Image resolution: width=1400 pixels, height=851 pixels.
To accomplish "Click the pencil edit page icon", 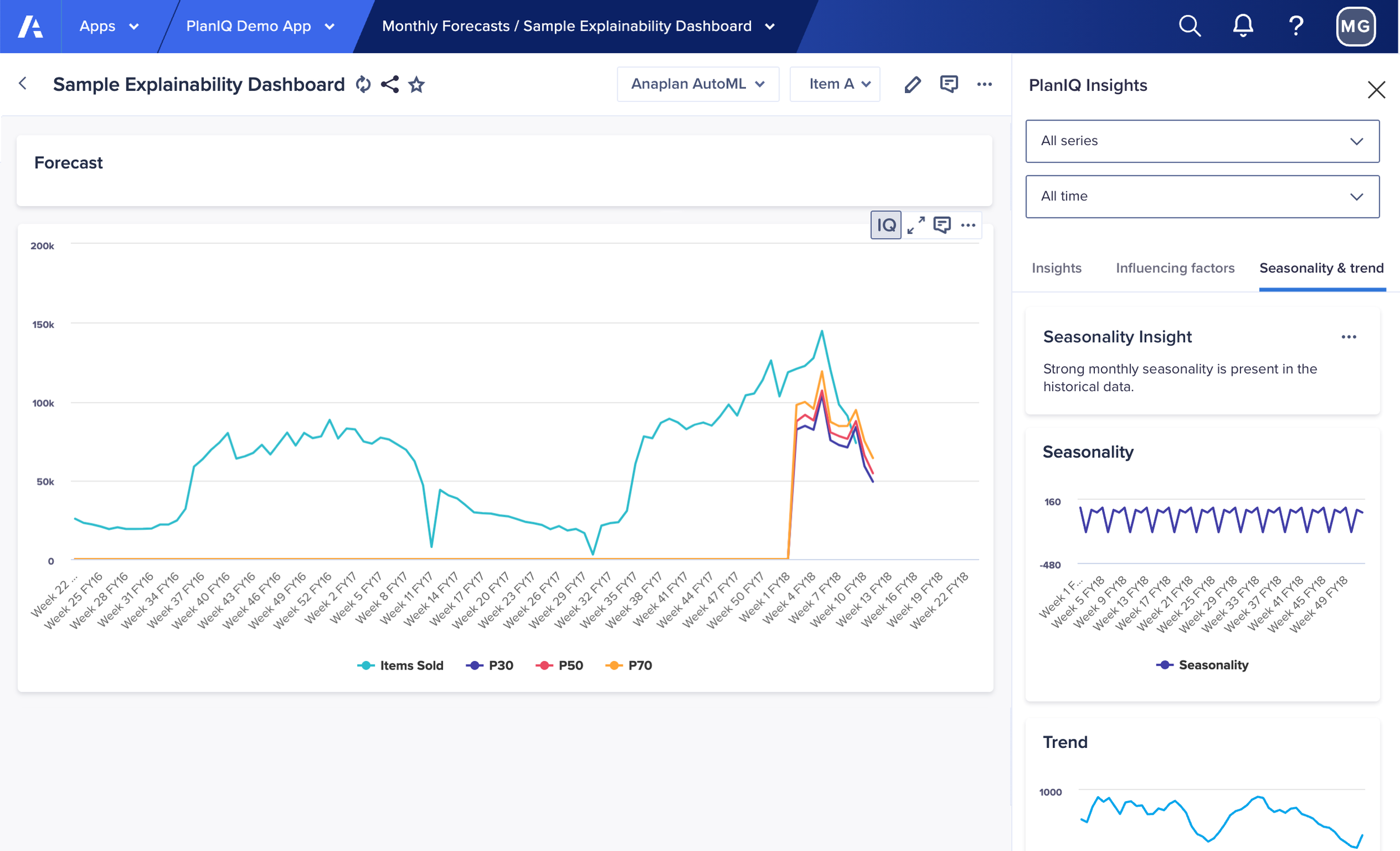I will tap(912, 85).
